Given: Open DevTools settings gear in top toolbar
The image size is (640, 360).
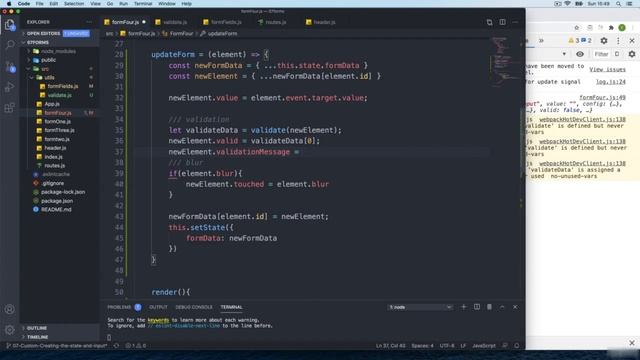Looking at the screenshot, I should pyautogui.click(x=604, y=40).
